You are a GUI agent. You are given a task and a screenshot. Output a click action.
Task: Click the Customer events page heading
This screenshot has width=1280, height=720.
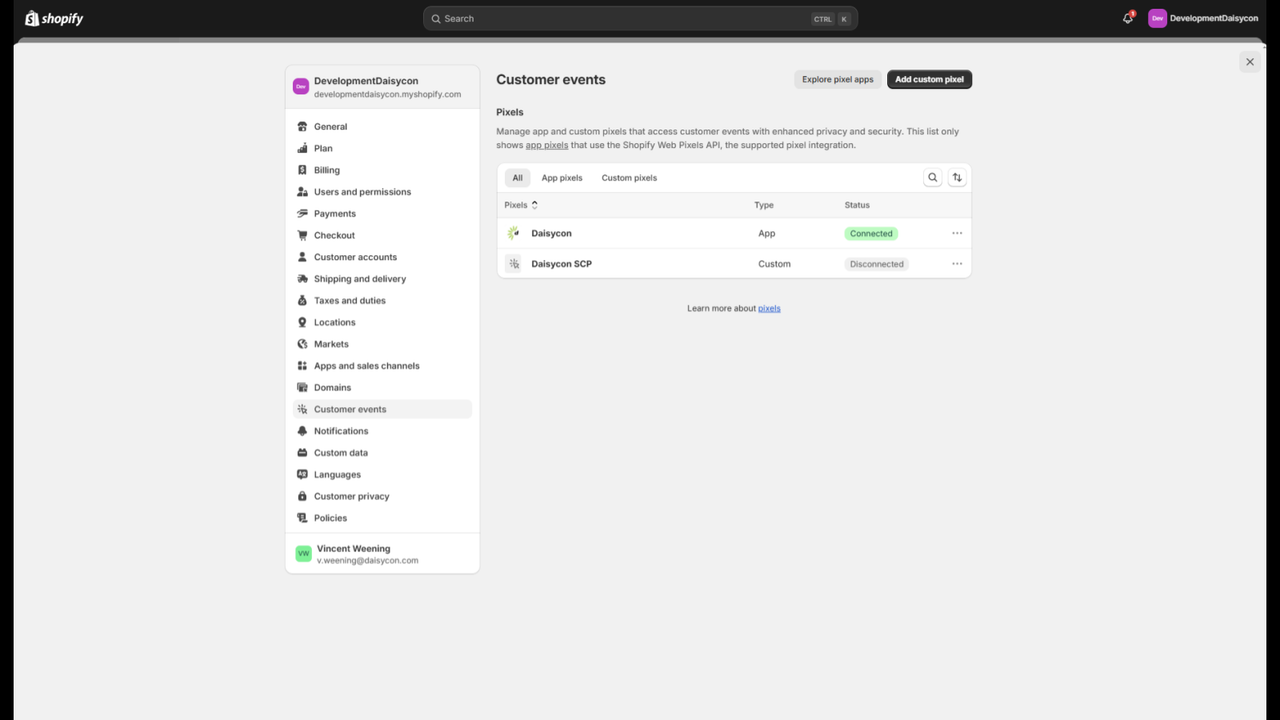[x=551, y=80]
